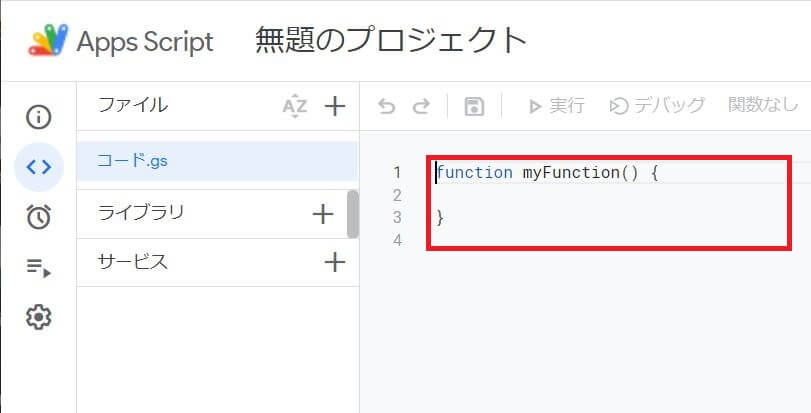Place cursor on line 3 closing brace
This screenshot has width=811, height=413.
(440, 217)
